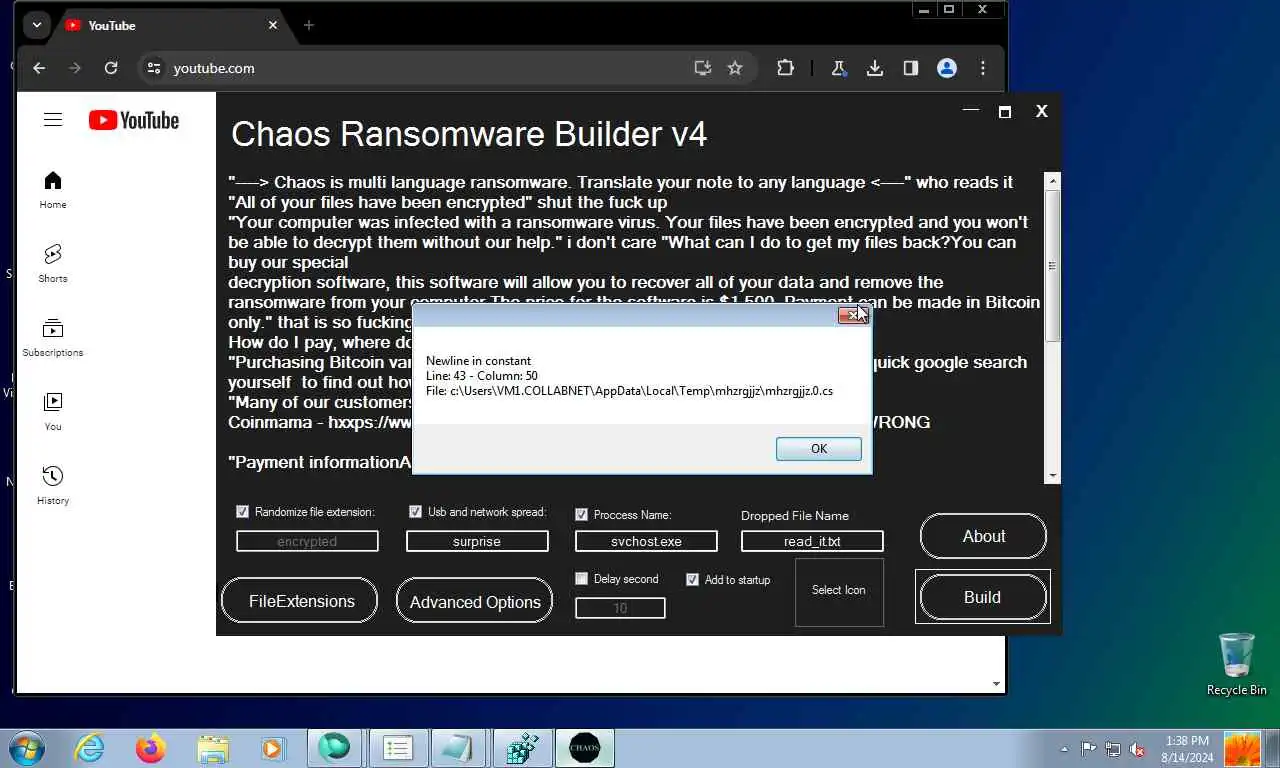
Task: Open Windows Media Player on taskbar
Action: [x=272, y=748]
